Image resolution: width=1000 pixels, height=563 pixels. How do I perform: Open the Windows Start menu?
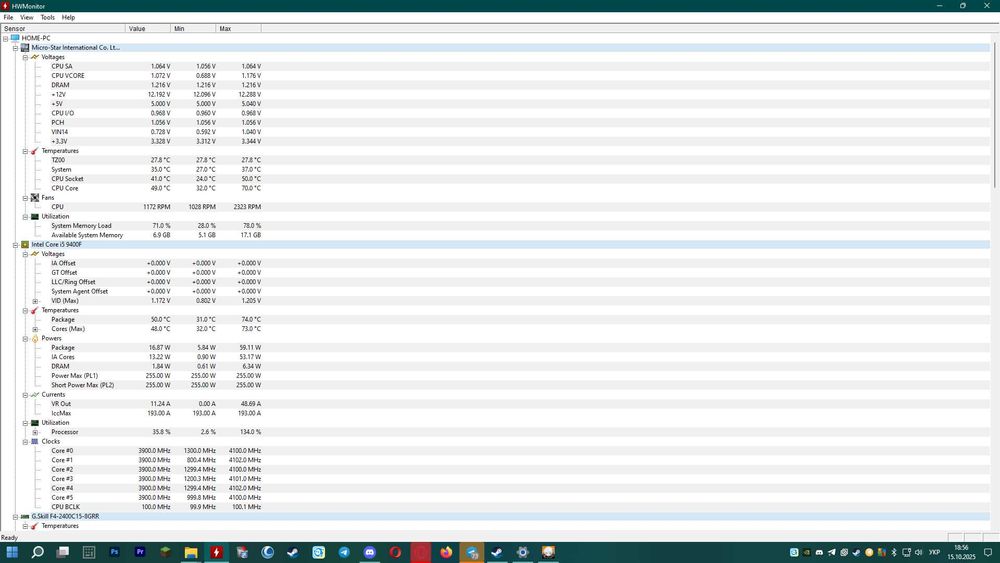point(12,552)
